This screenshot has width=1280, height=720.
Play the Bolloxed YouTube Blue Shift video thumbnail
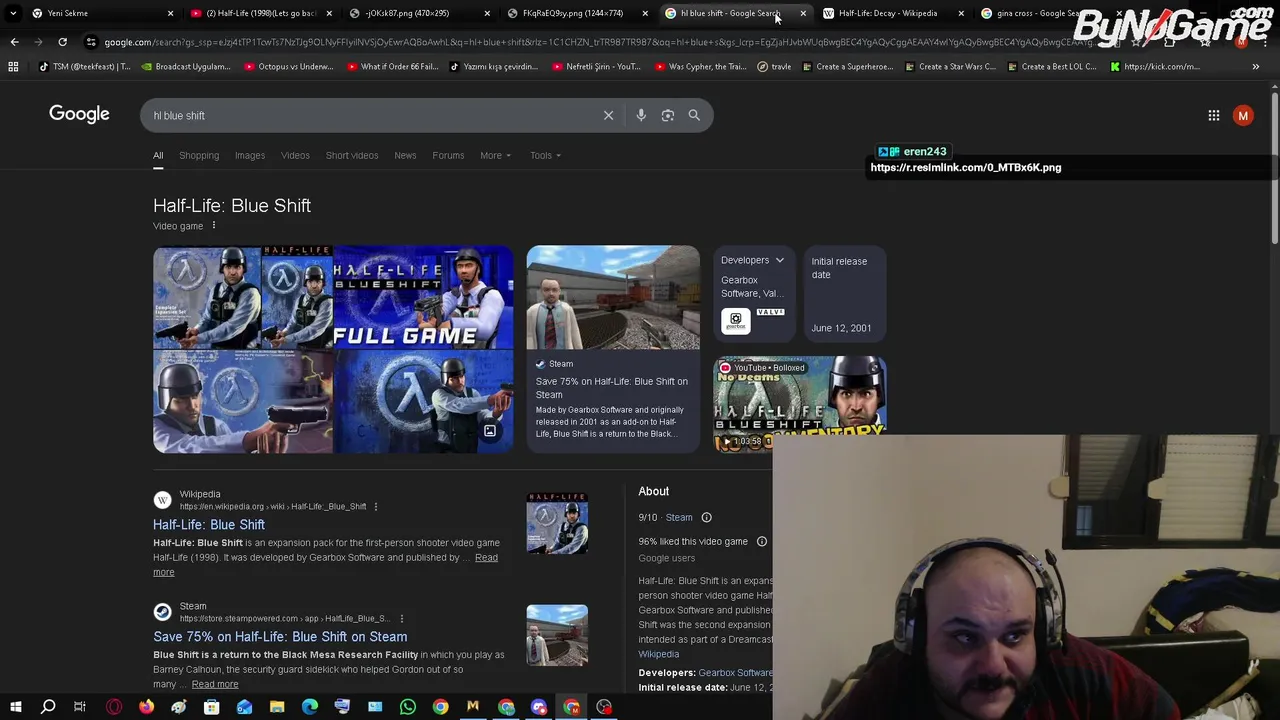(x=799, y=404)
